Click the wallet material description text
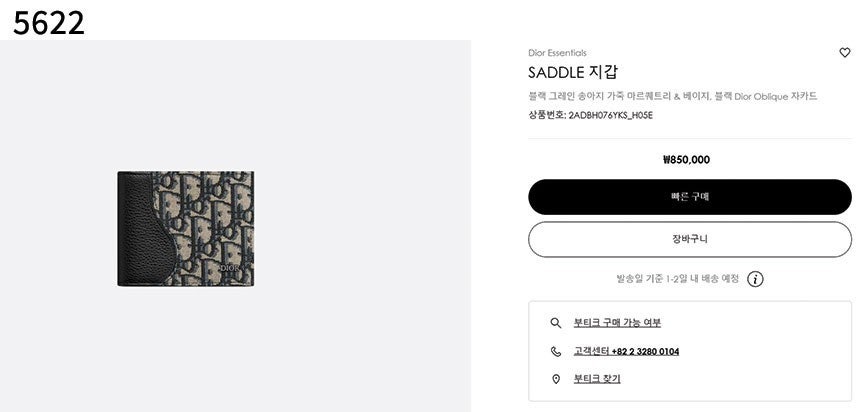This screenshot has height=412, width=860. 672,96
